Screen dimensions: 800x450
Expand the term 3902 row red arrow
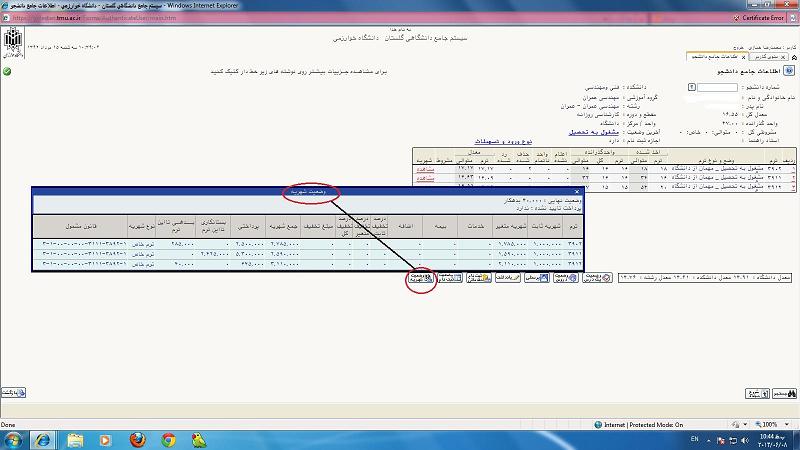click(793, 166)
